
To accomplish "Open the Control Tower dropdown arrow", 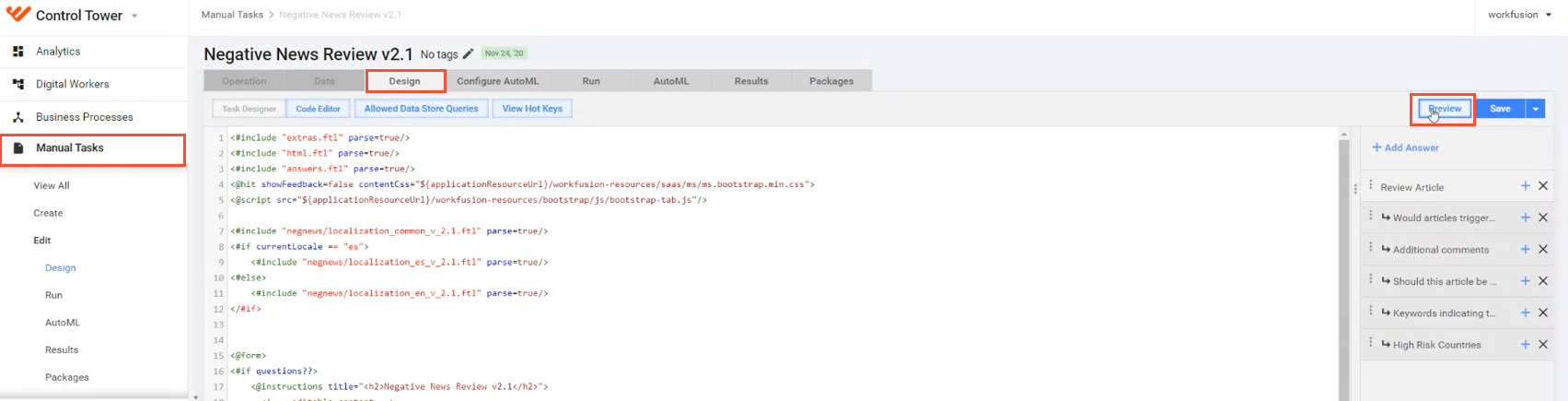I will click(x=134, y=17).
